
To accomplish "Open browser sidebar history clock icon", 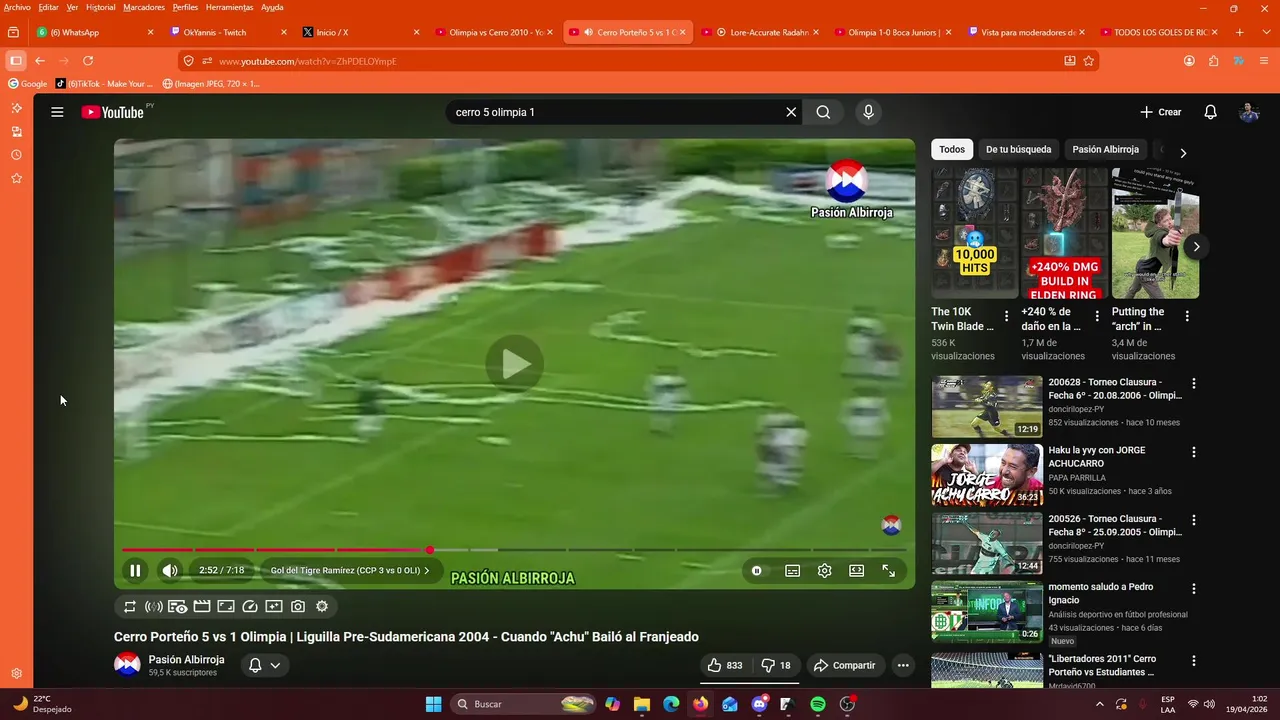I will [16, 155].
